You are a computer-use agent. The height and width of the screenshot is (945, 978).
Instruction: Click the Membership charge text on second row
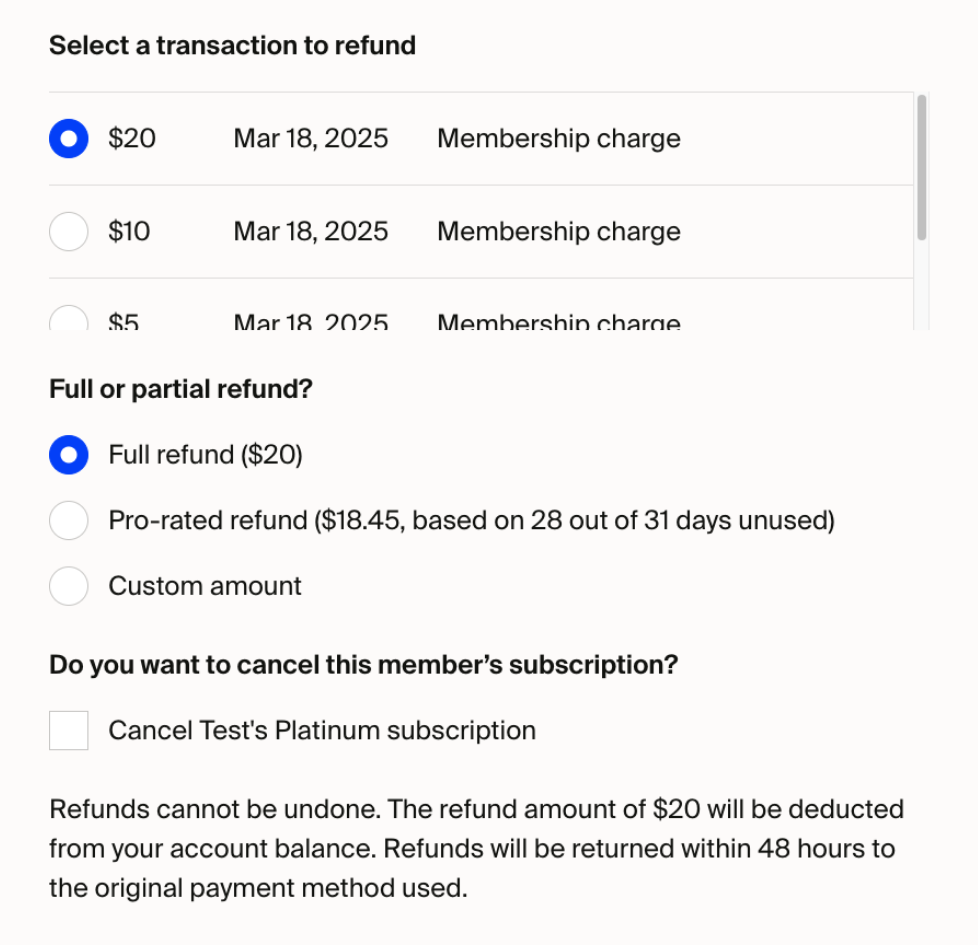[x=558, y=231]
